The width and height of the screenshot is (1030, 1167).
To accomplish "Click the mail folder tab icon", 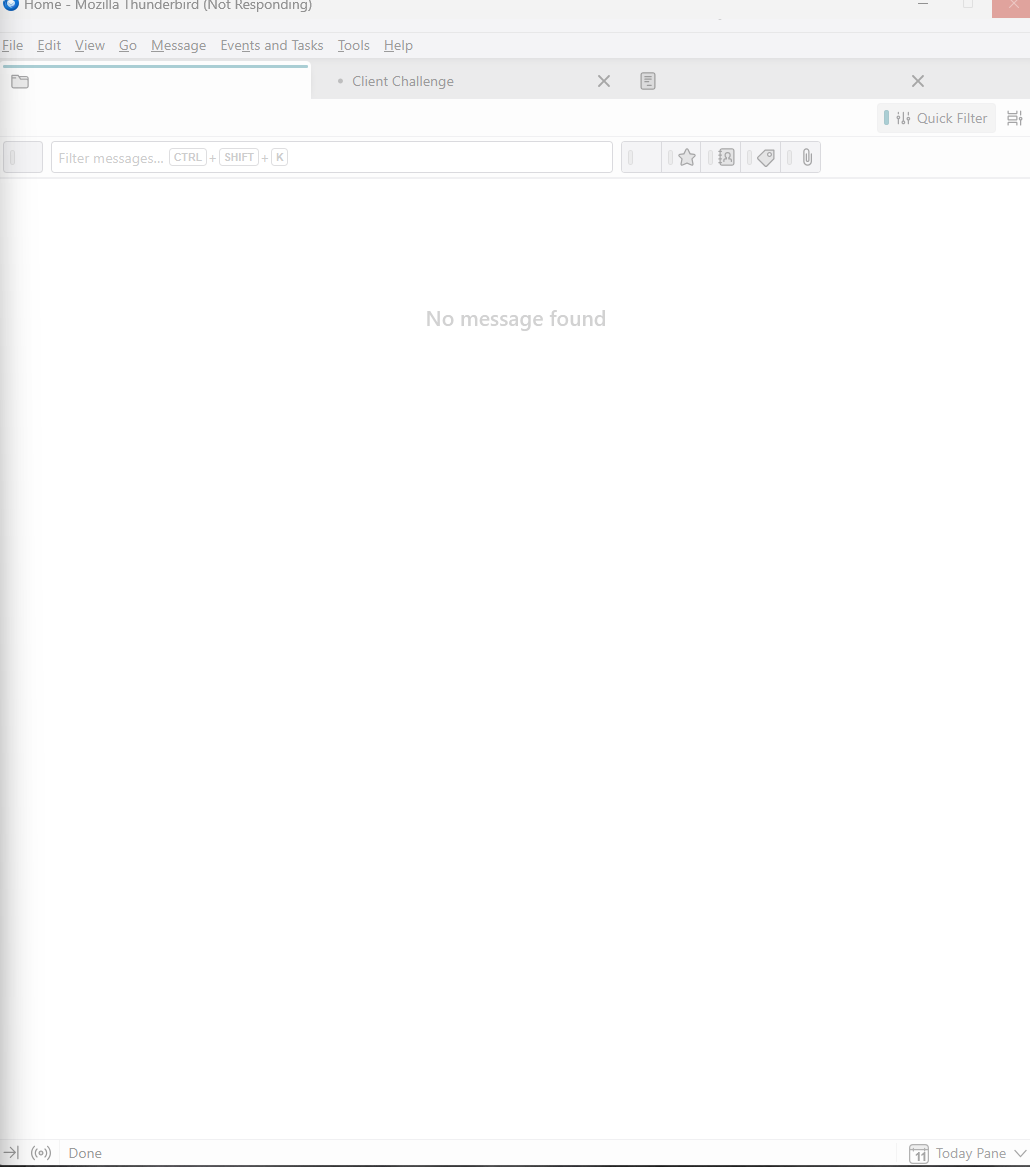I will [20, 82].
